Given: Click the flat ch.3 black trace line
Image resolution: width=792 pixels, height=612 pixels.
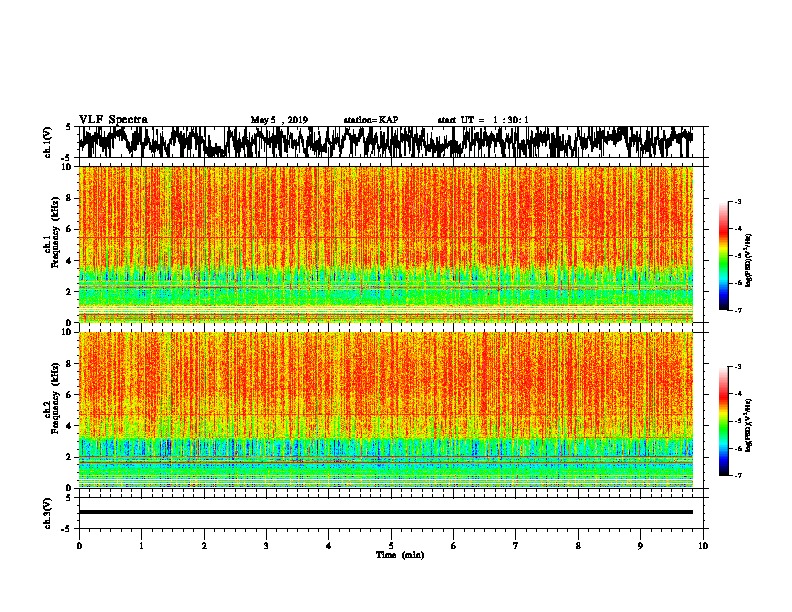Looking at the screenshot, I should tap(386, 512).
